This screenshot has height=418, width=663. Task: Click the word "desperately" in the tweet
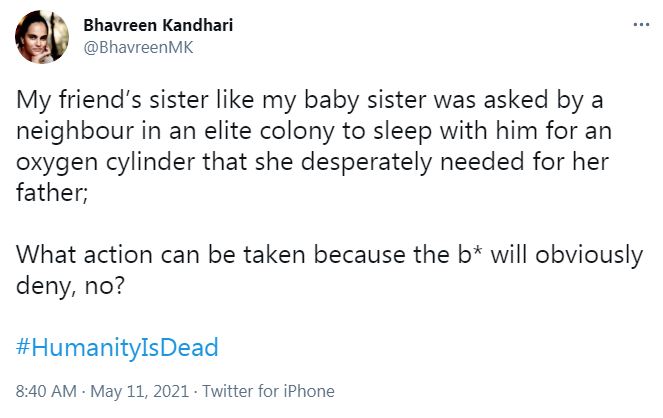tap(366, 163)
